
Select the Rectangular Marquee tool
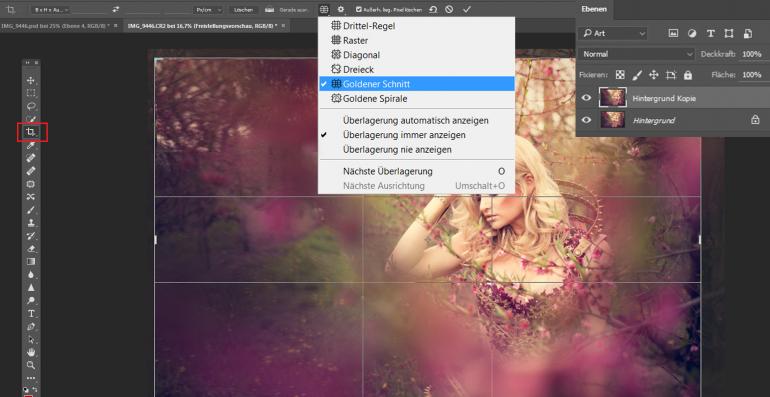coord(31,93)
